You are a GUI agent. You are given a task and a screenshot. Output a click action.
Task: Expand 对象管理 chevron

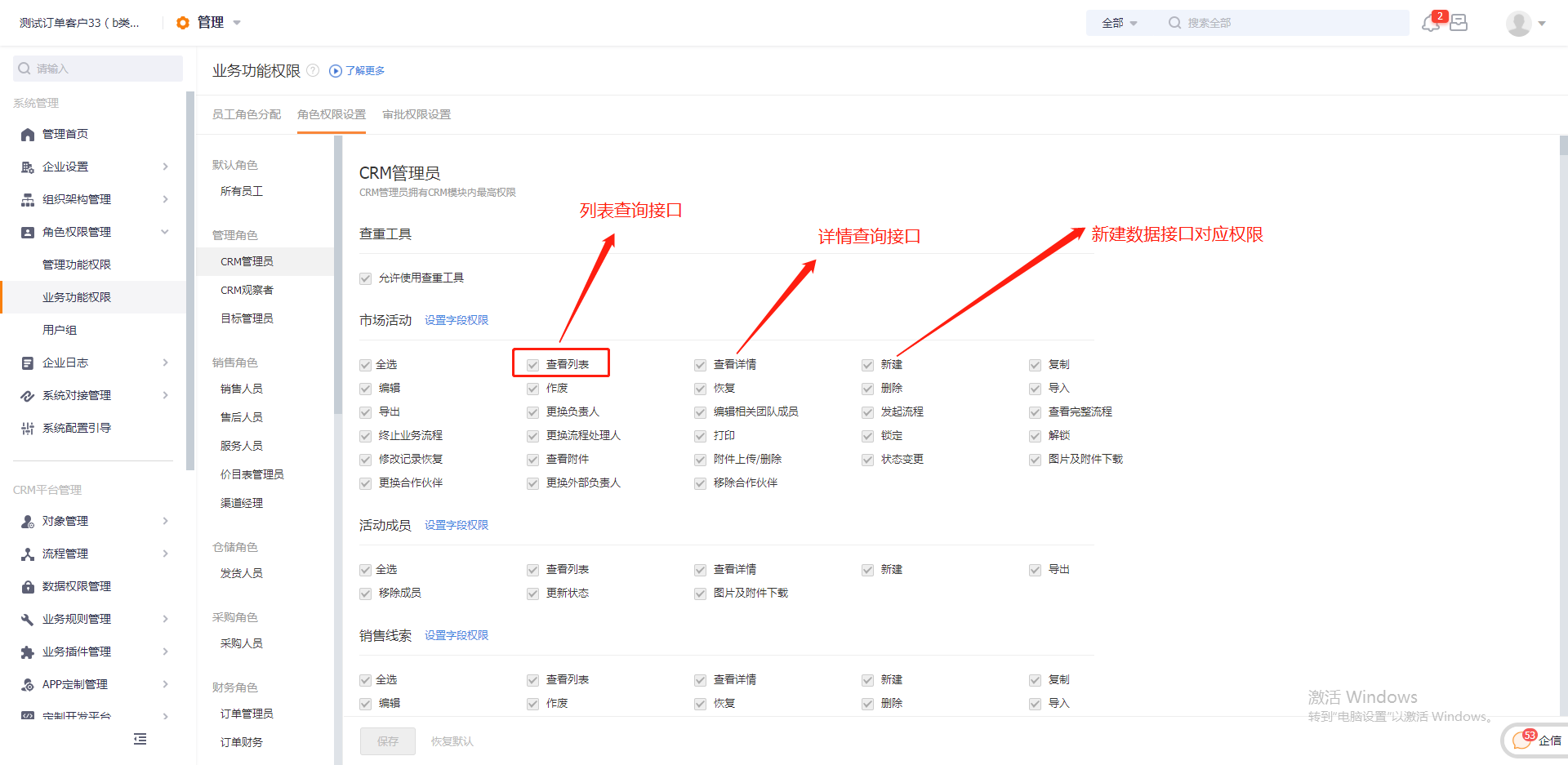click(x=165, y=521)
